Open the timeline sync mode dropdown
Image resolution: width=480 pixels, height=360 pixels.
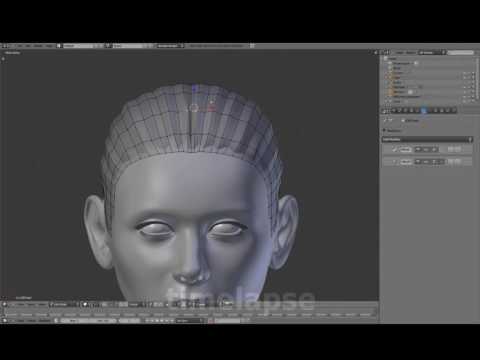coord(190,321)
